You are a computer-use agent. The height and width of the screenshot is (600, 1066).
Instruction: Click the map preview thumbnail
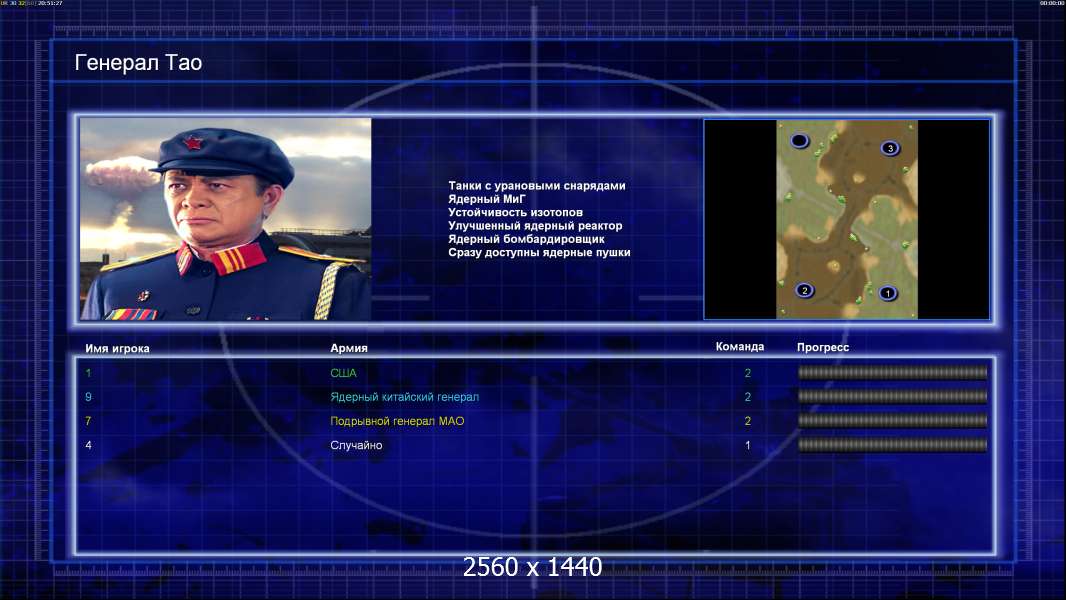[847, 219]
